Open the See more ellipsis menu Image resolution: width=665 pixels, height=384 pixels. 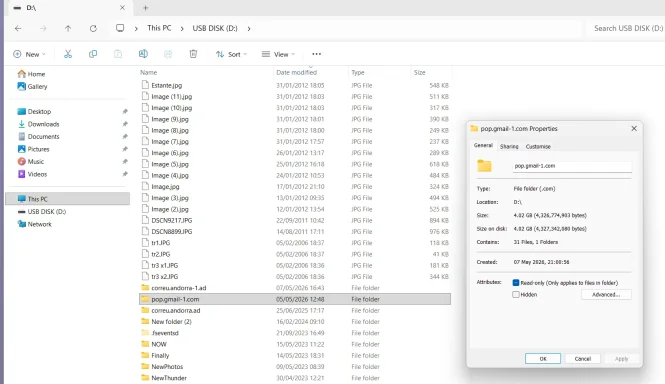point(316,54)
